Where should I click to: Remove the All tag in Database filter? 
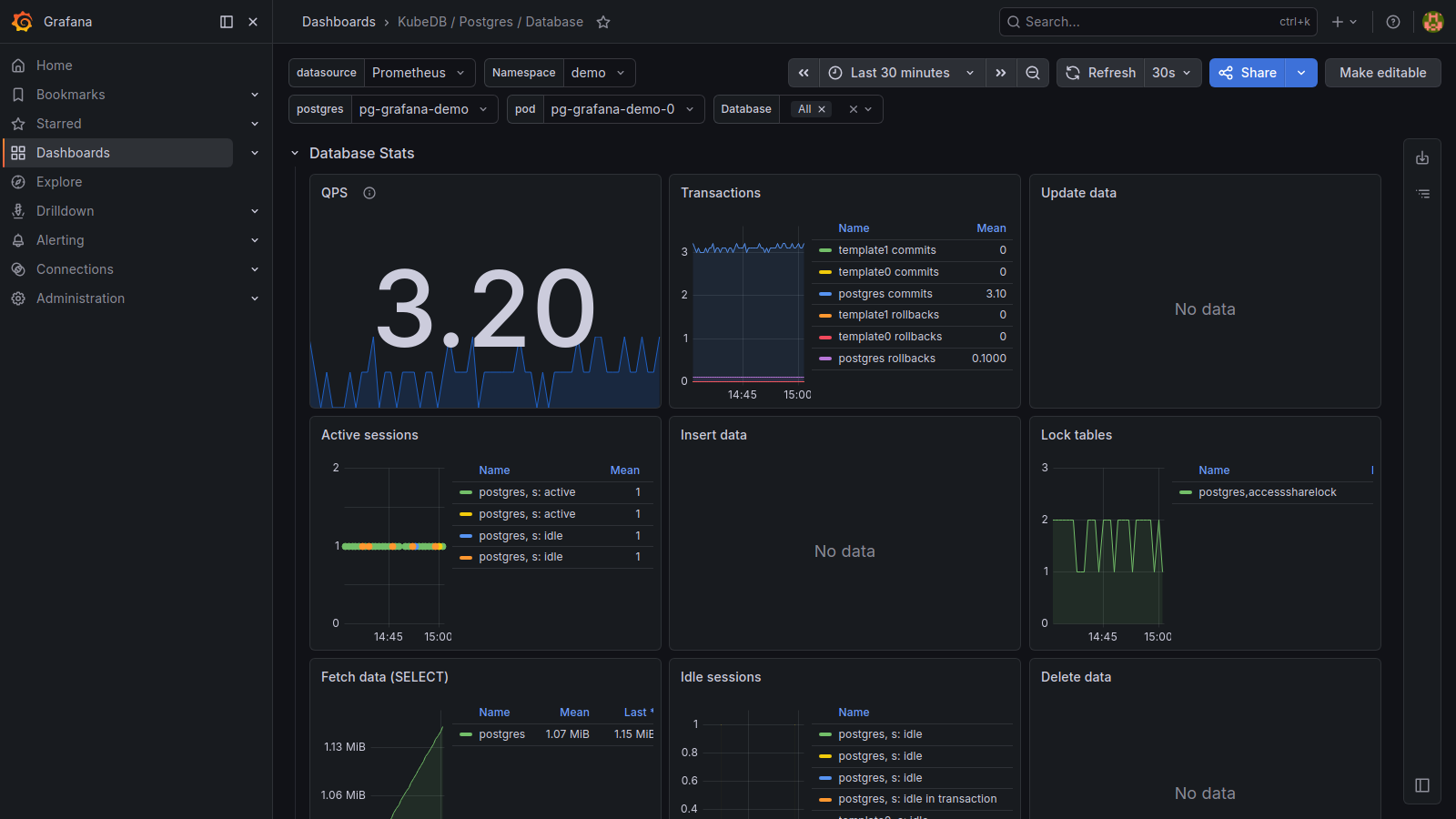click(x=822, y=109)
